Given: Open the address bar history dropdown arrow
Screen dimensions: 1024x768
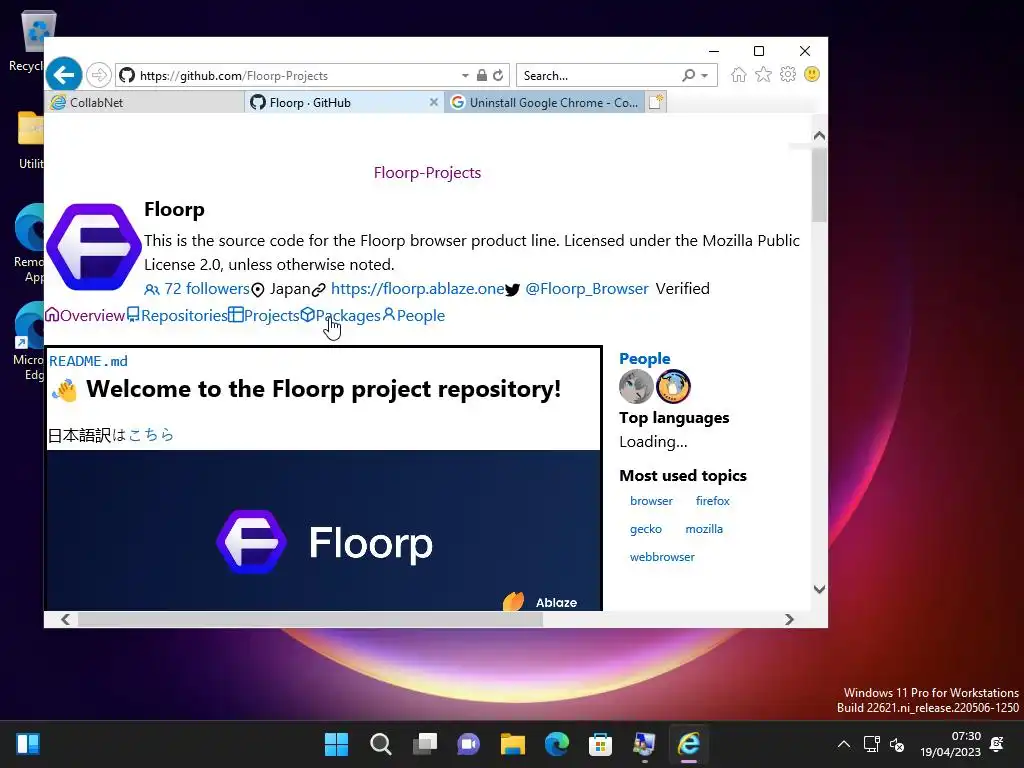Looking at the screenshot, I should [x=465, y=76].
